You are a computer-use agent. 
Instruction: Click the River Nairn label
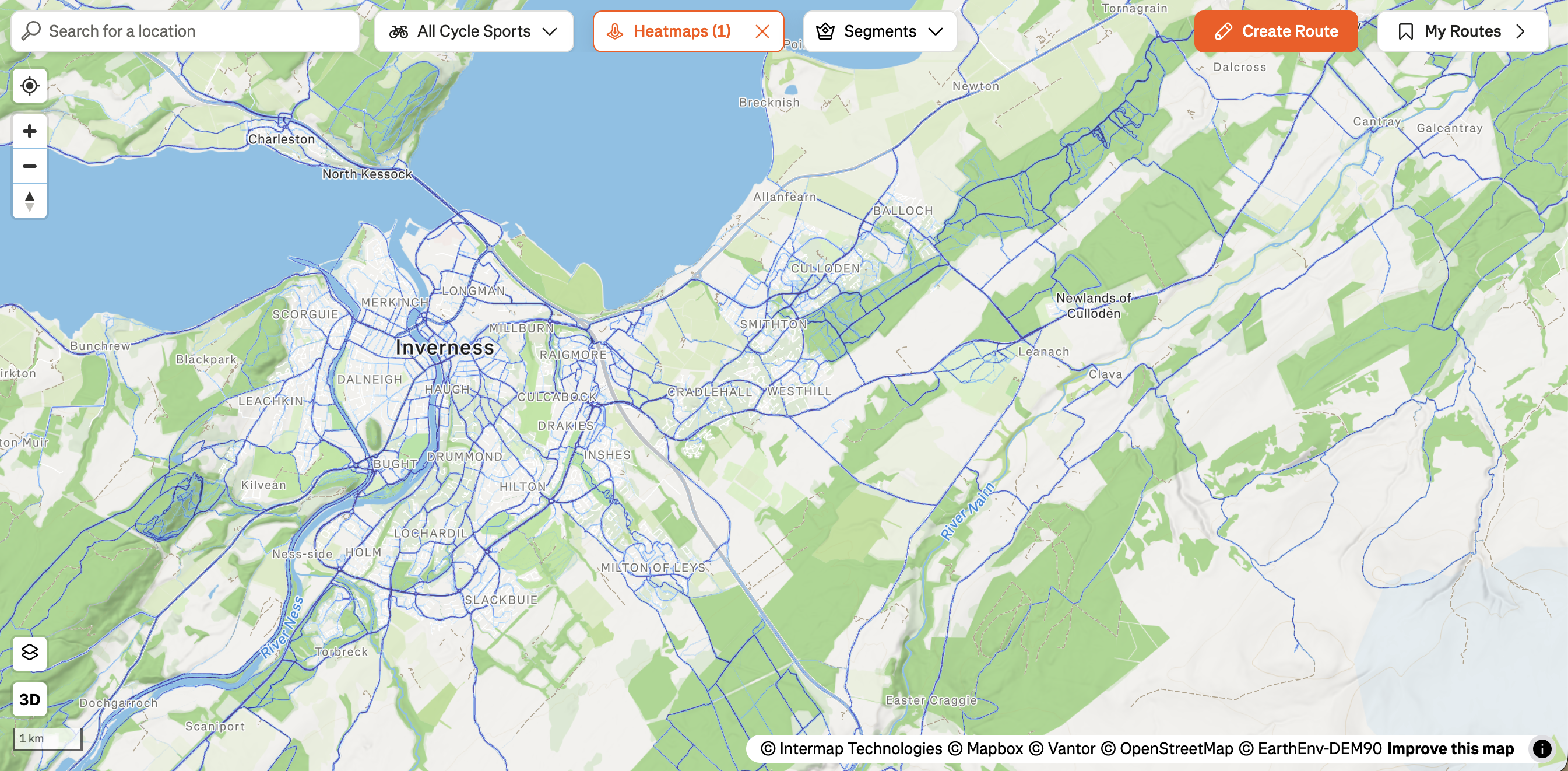(x=967, y=510)
